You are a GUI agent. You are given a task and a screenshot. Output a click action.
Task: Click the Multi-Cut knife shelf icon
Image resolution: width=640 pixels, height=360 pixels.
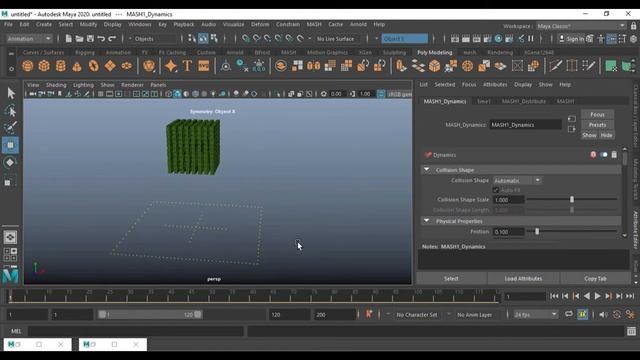tap(556, 66)
